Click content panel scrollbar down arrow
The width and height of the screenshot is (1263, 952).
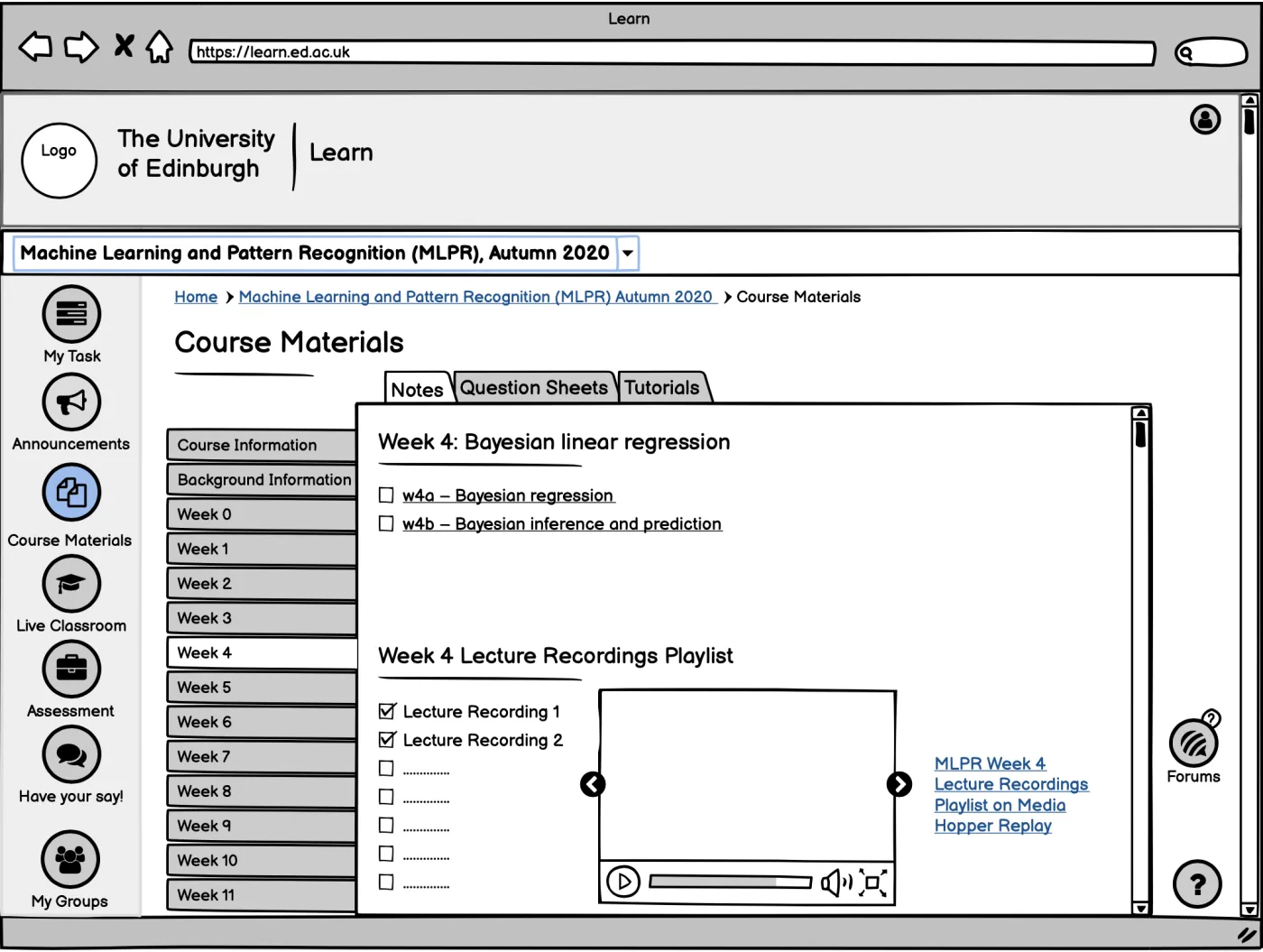pyautogui.click(x=1140, y=907)
